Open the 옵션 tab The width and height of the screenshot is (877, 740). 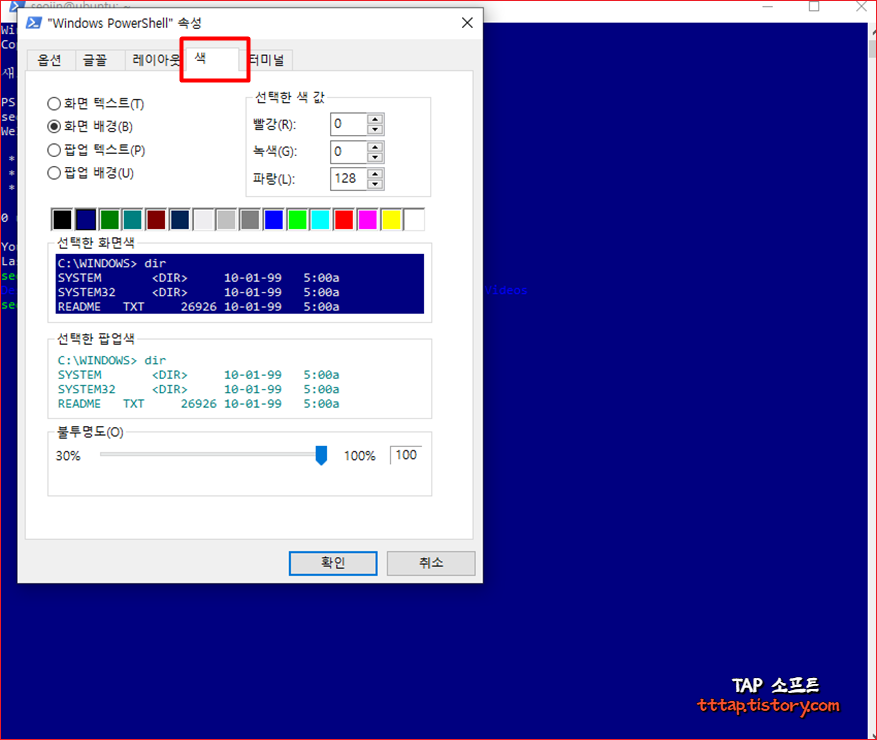point(50,60)
